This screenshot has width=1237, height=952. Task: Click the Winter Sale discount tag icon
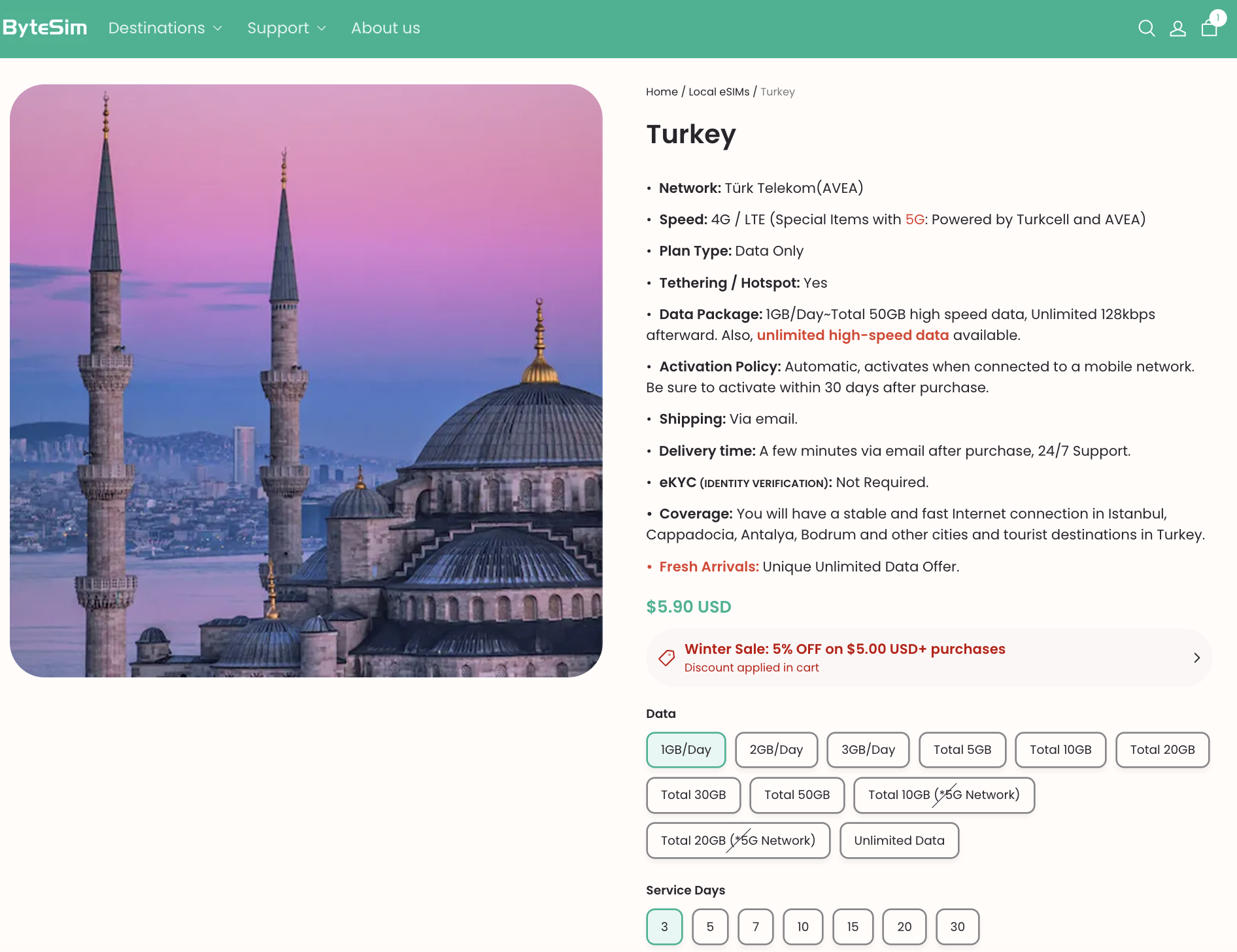(x=666, y=658)
